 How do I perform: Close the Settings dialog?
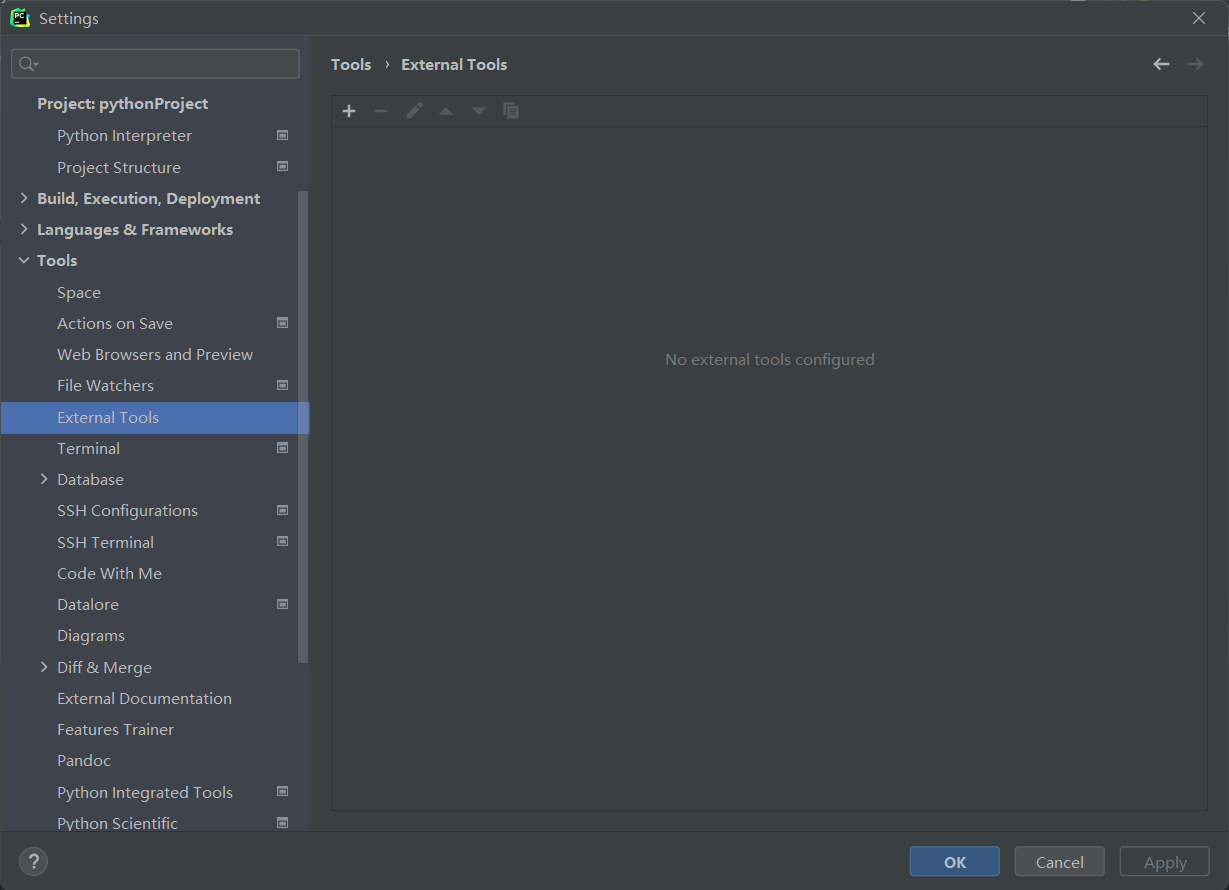1199,18
